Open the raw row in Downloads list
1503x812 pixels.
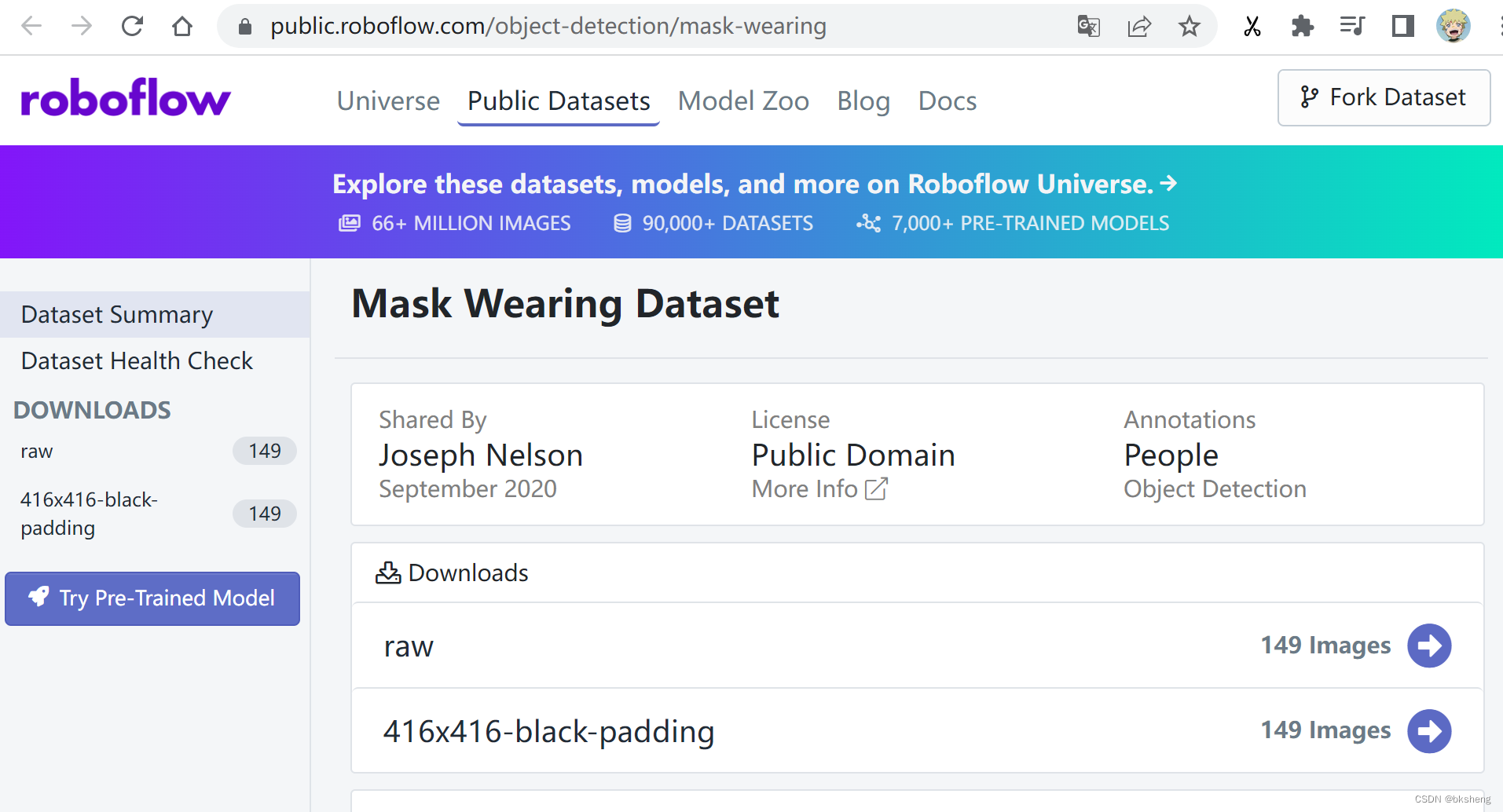pyautogui.click(x=917, y=646)
